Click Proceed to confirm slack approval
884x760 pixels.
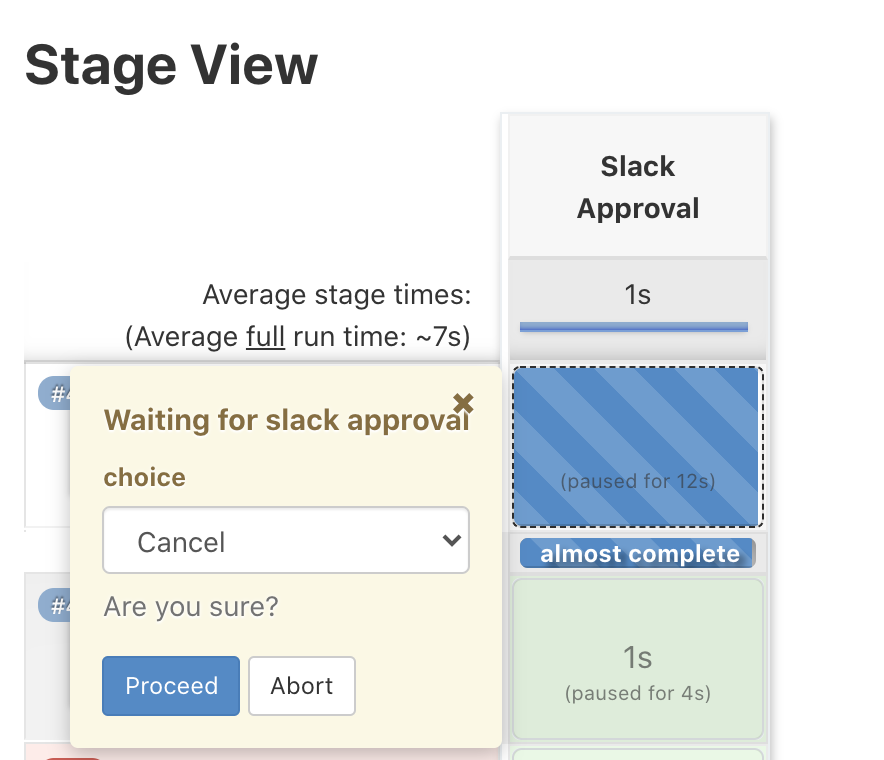tap(170, 686)
